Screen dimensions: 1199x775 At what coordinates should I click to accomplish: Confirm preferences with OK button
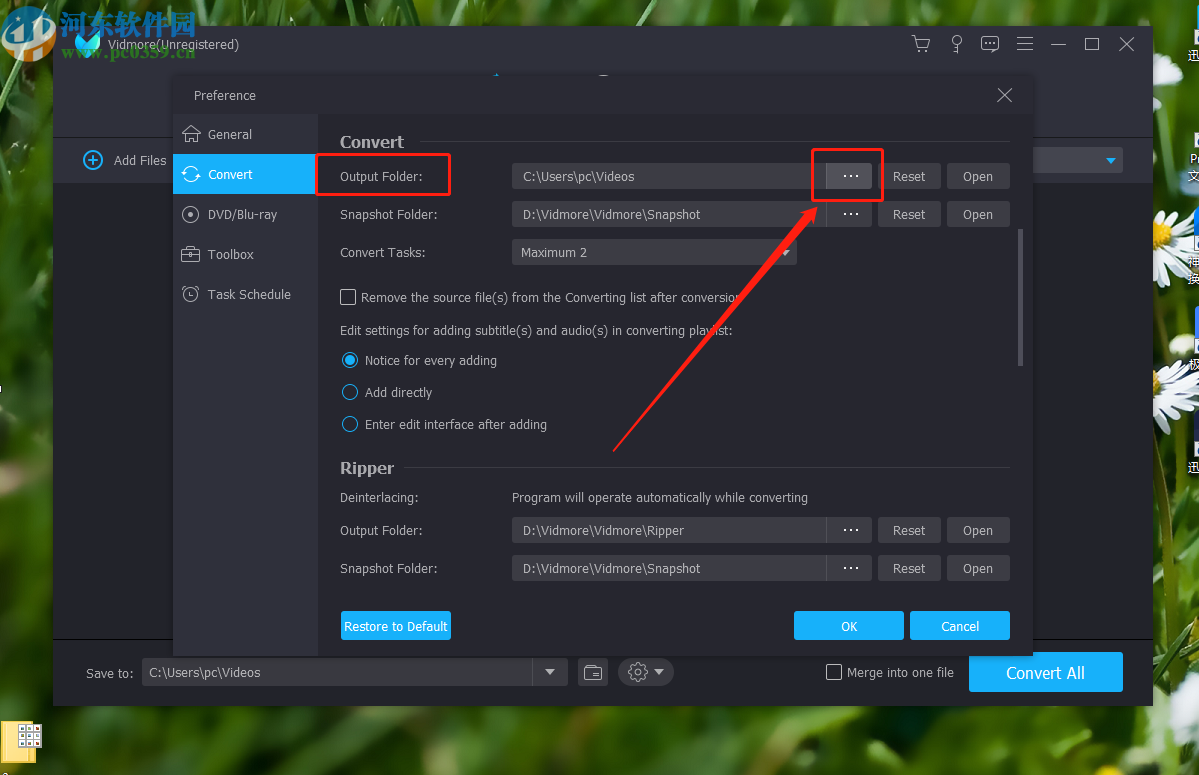pyautogui.click(x=849, y=626)
